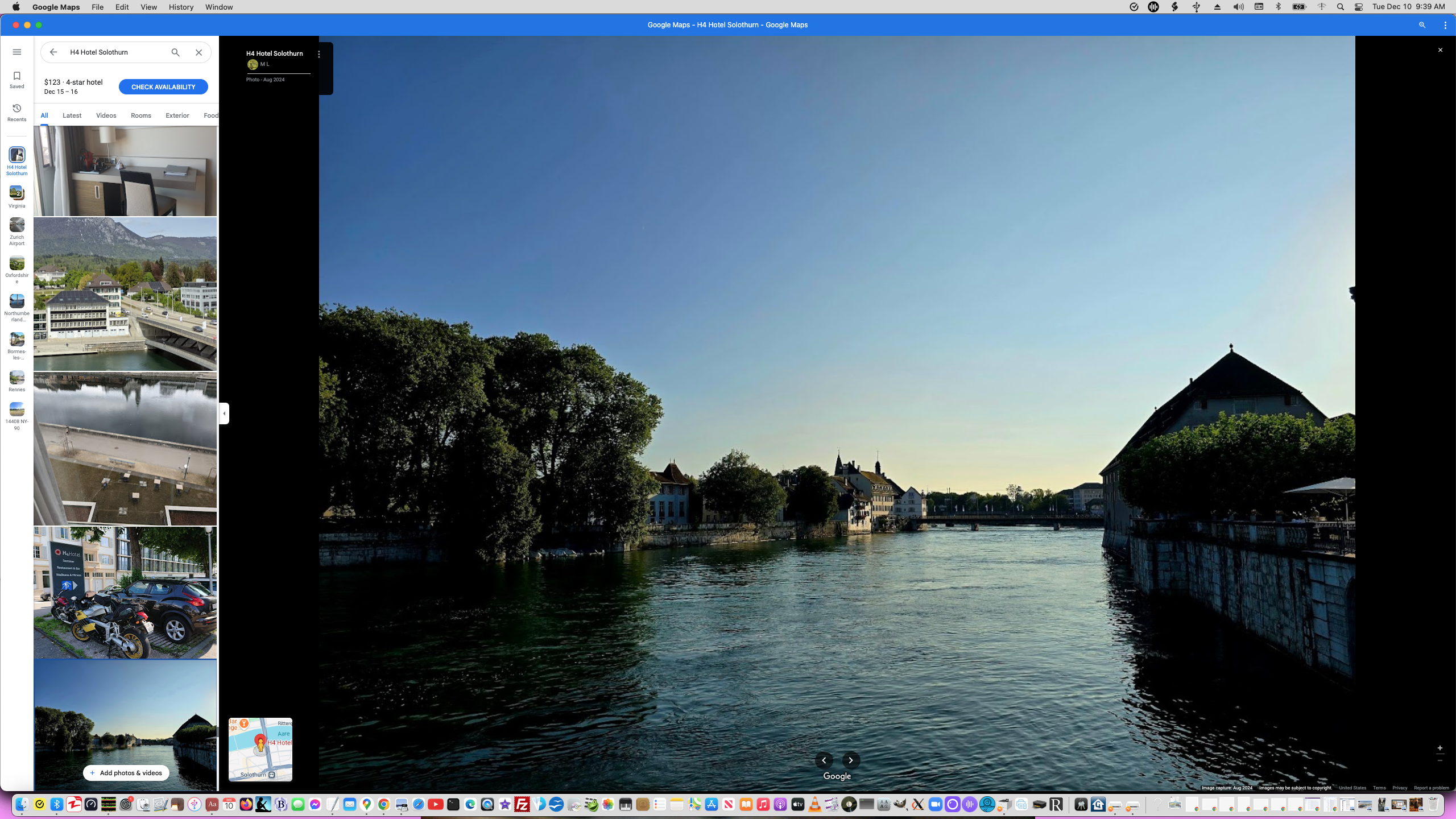This screenshot has width=1456, height=819.
Task: Click the search magnifier icon
Action: (175, 52)
